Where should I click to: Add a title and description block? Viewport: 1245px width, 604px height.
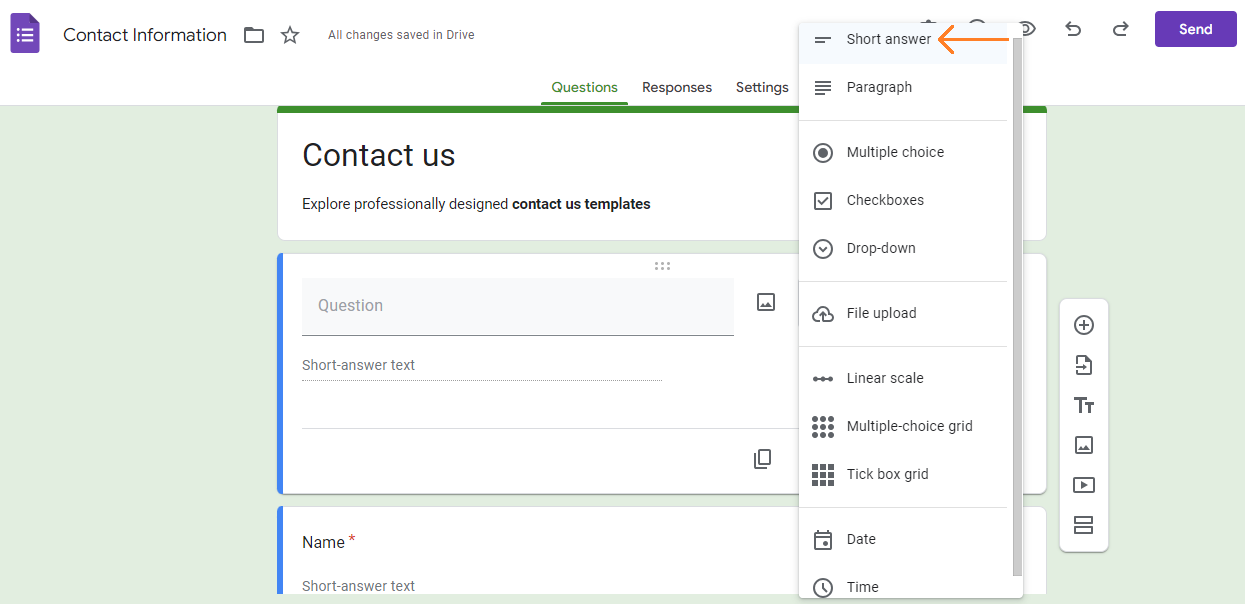(1084, 405)
